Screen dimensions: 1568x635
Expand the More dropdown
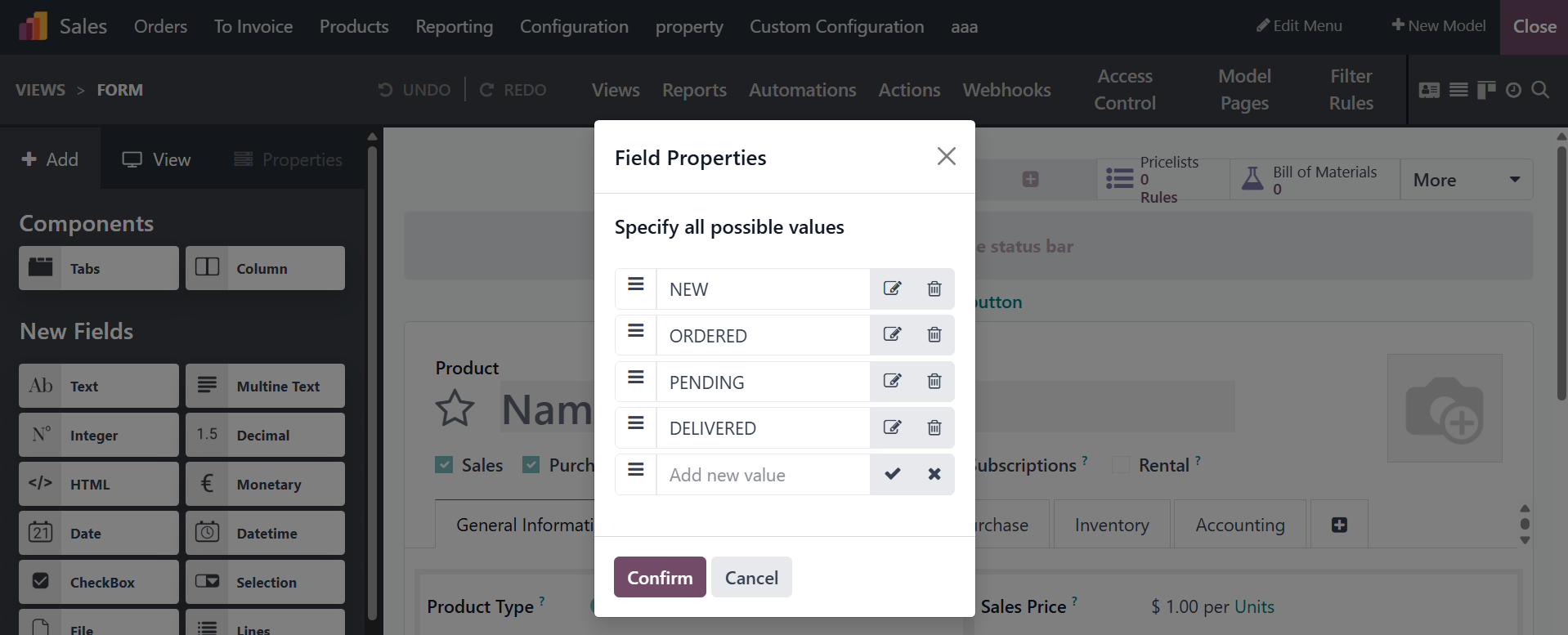pos(1467,180)
